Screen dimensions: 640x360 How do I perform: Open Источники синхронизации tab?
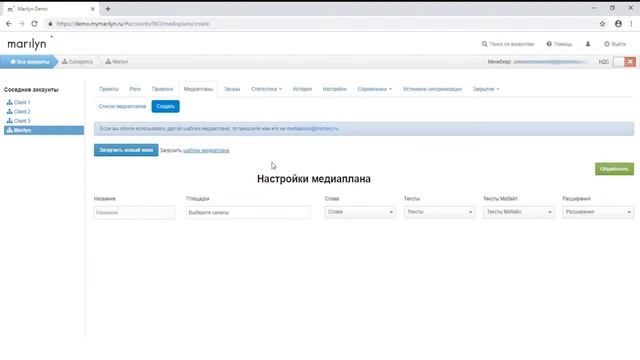coord(432,89)
